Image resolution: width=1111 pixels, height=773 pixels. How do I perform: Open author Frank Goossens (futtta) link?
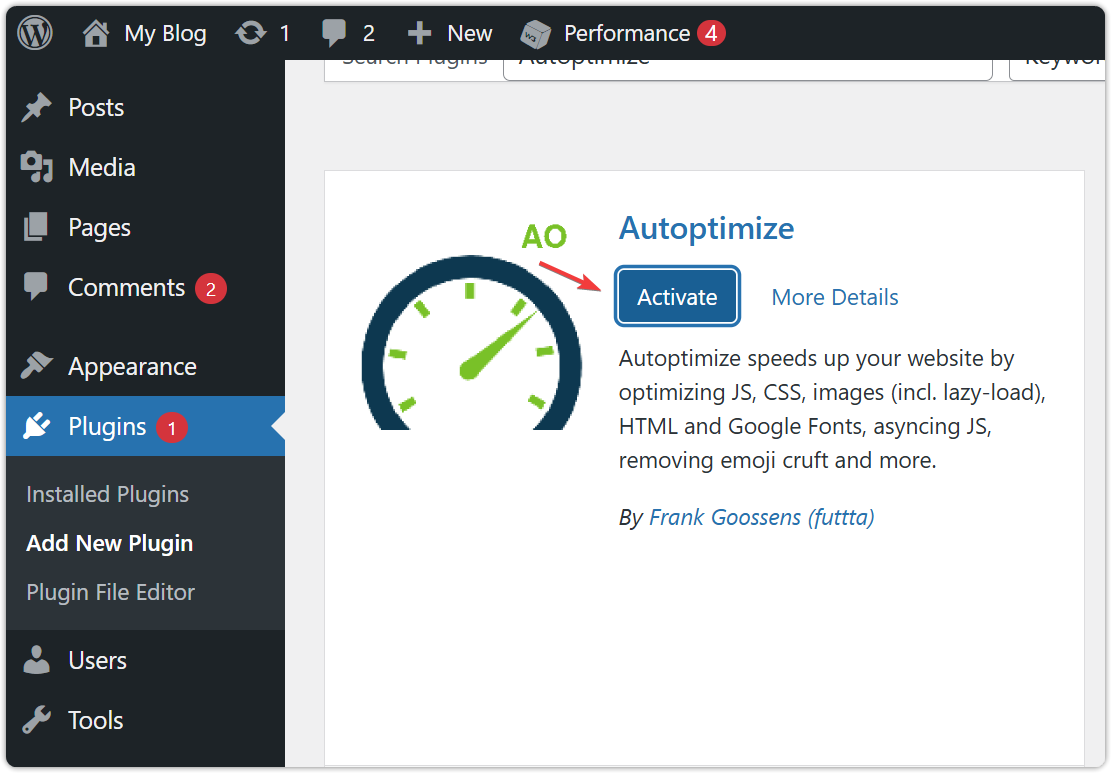(762, 517)
